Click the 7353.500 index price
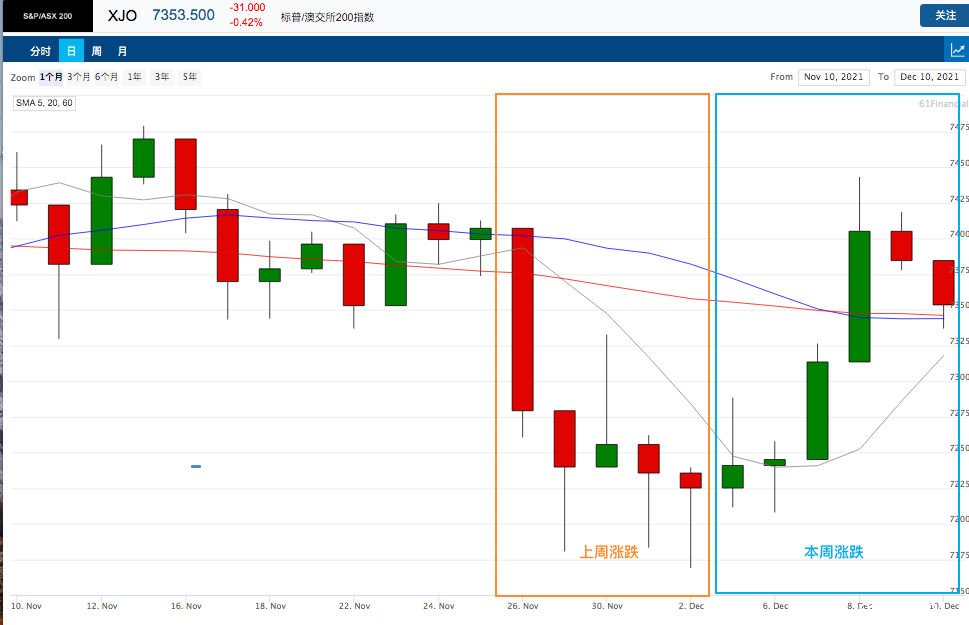Viewport: 969px width, 625px height. coord(184,15)
